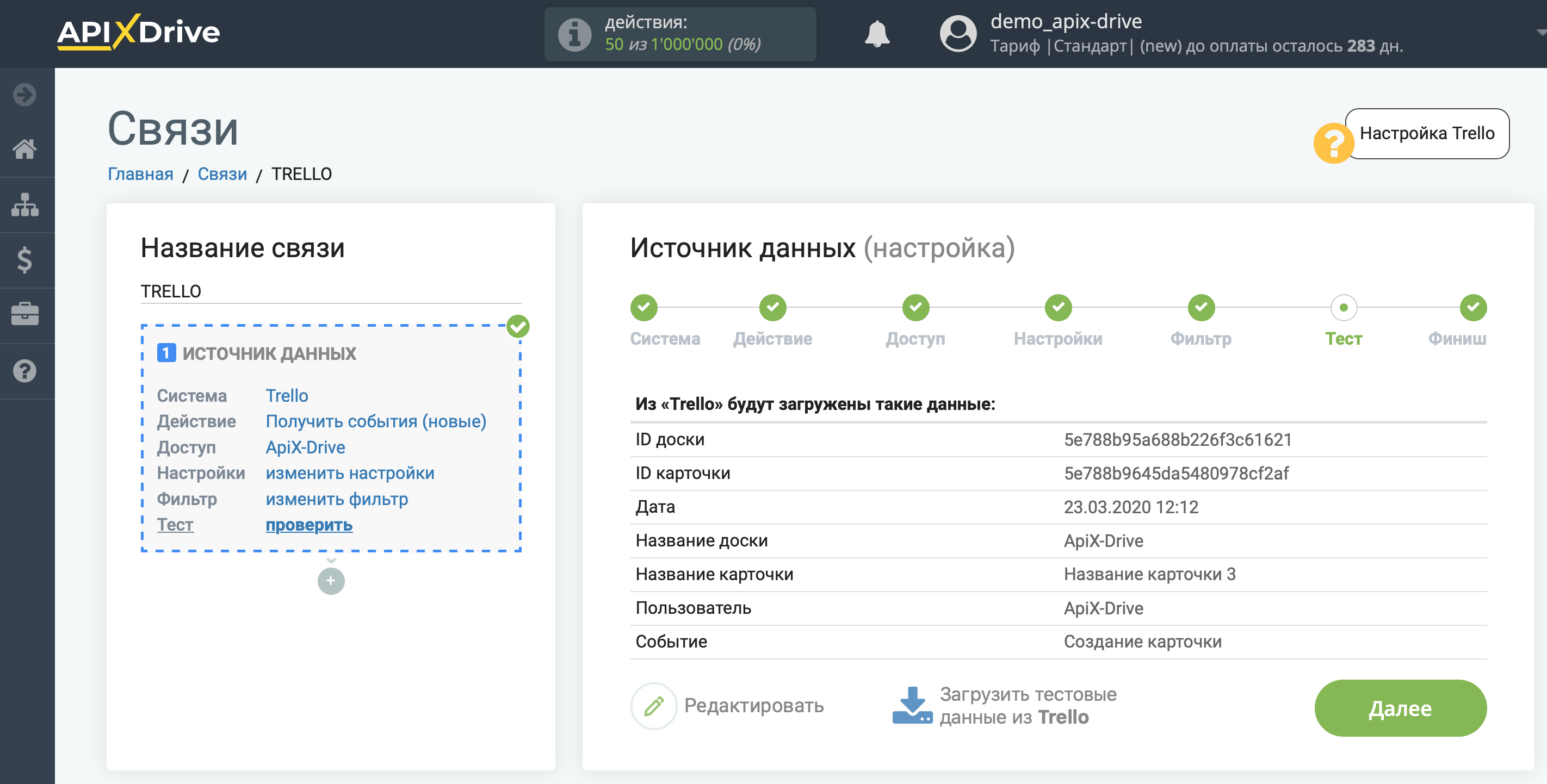This screenshot has width=1547, height=784.
Task: Click the number 1 source badge
Action: (166, 353)
